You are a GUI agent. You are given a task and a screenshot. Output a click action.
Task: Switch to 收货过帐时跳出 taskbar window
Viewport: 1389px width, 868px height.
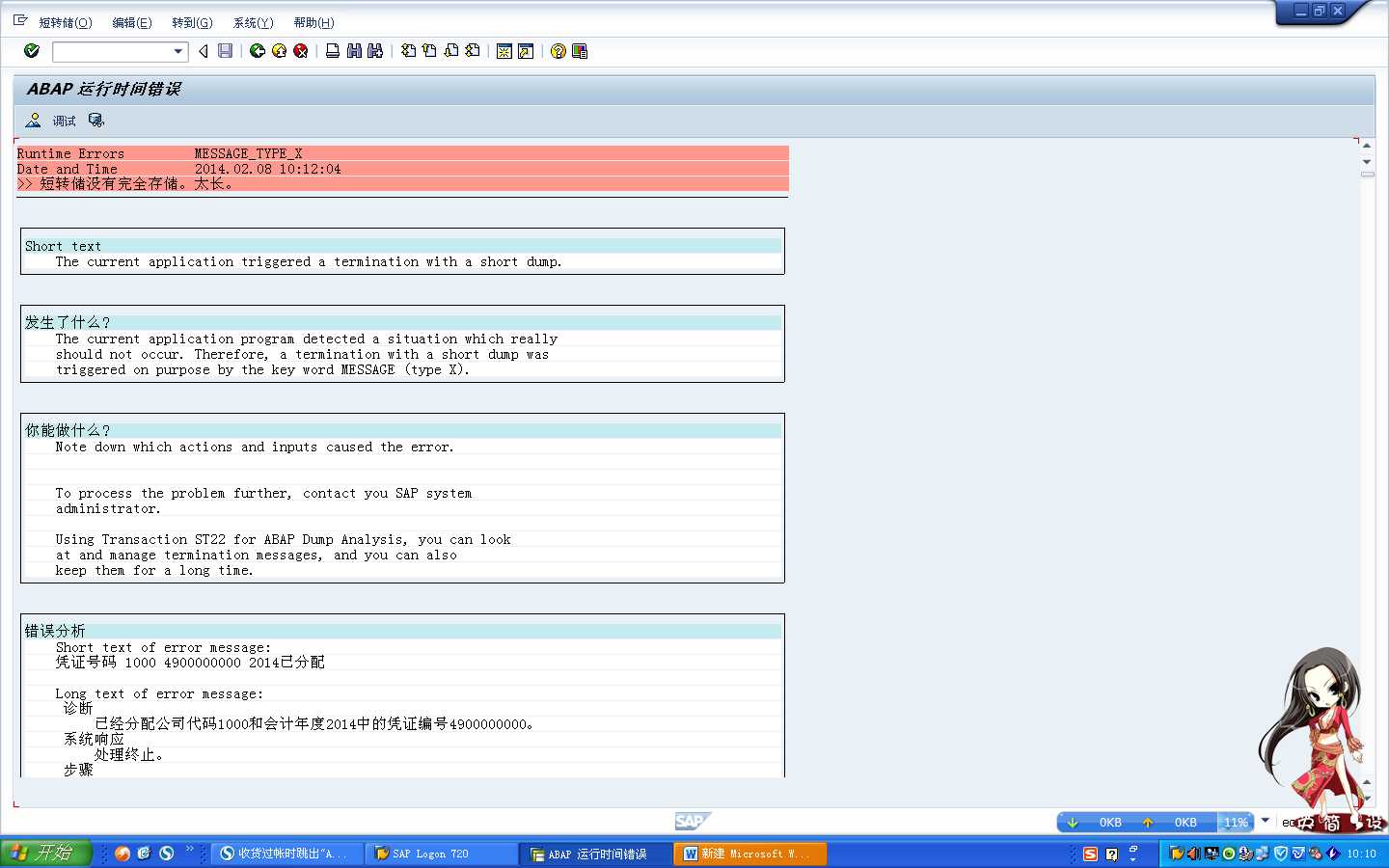287,854
